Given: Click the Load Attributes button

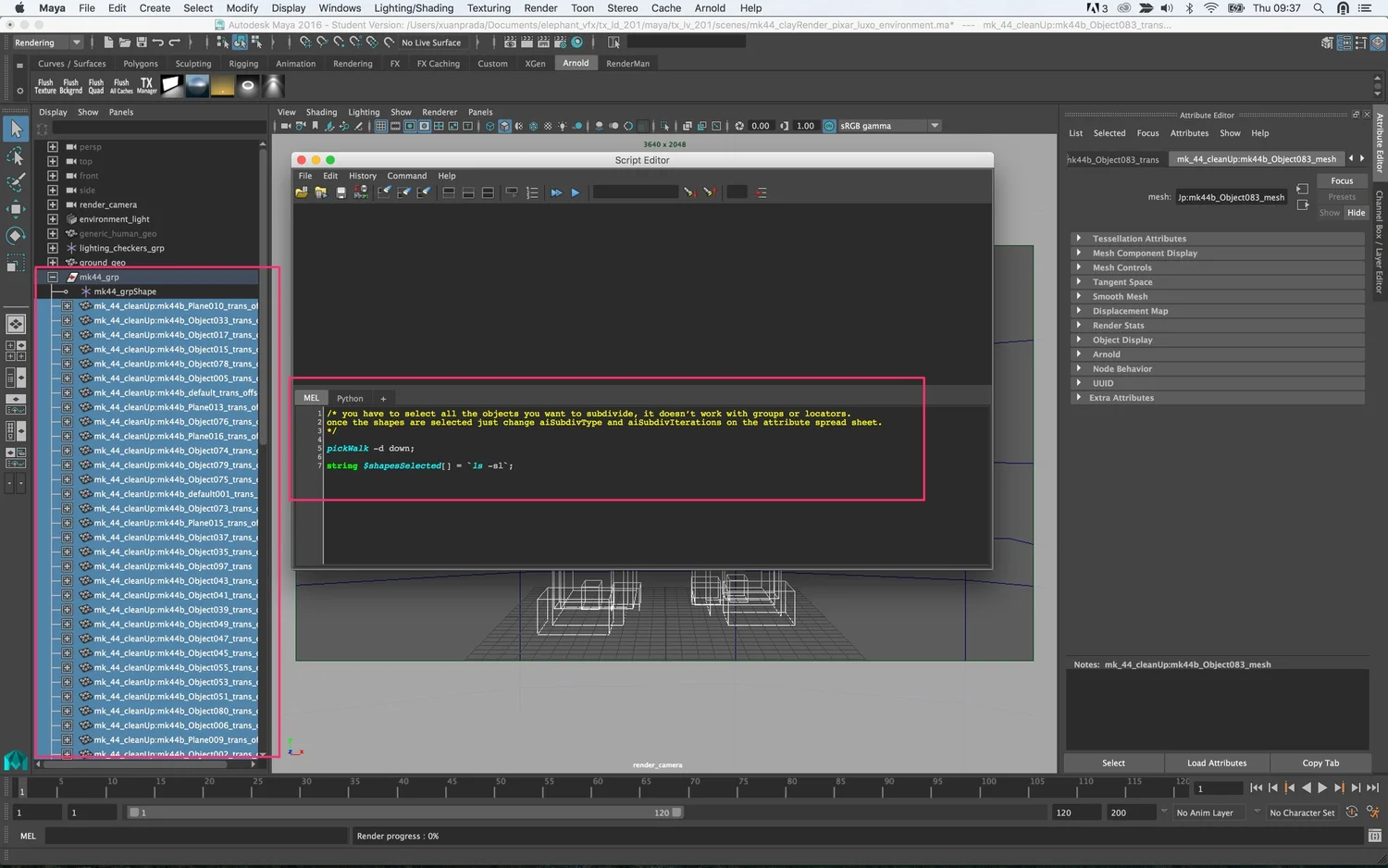Looking at the screenshot, I should 1217,763.
